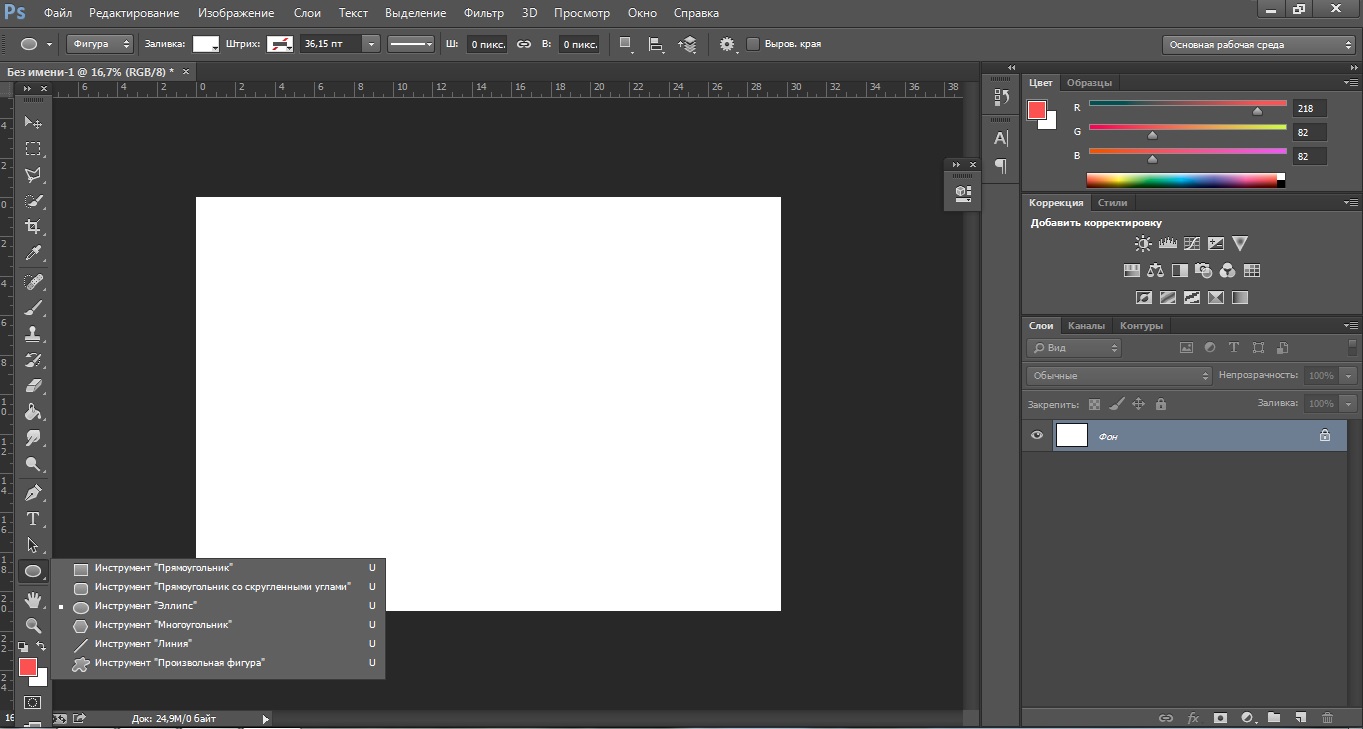
Task: Click the delete layer trash icon
Action: tap(1327, 718)
